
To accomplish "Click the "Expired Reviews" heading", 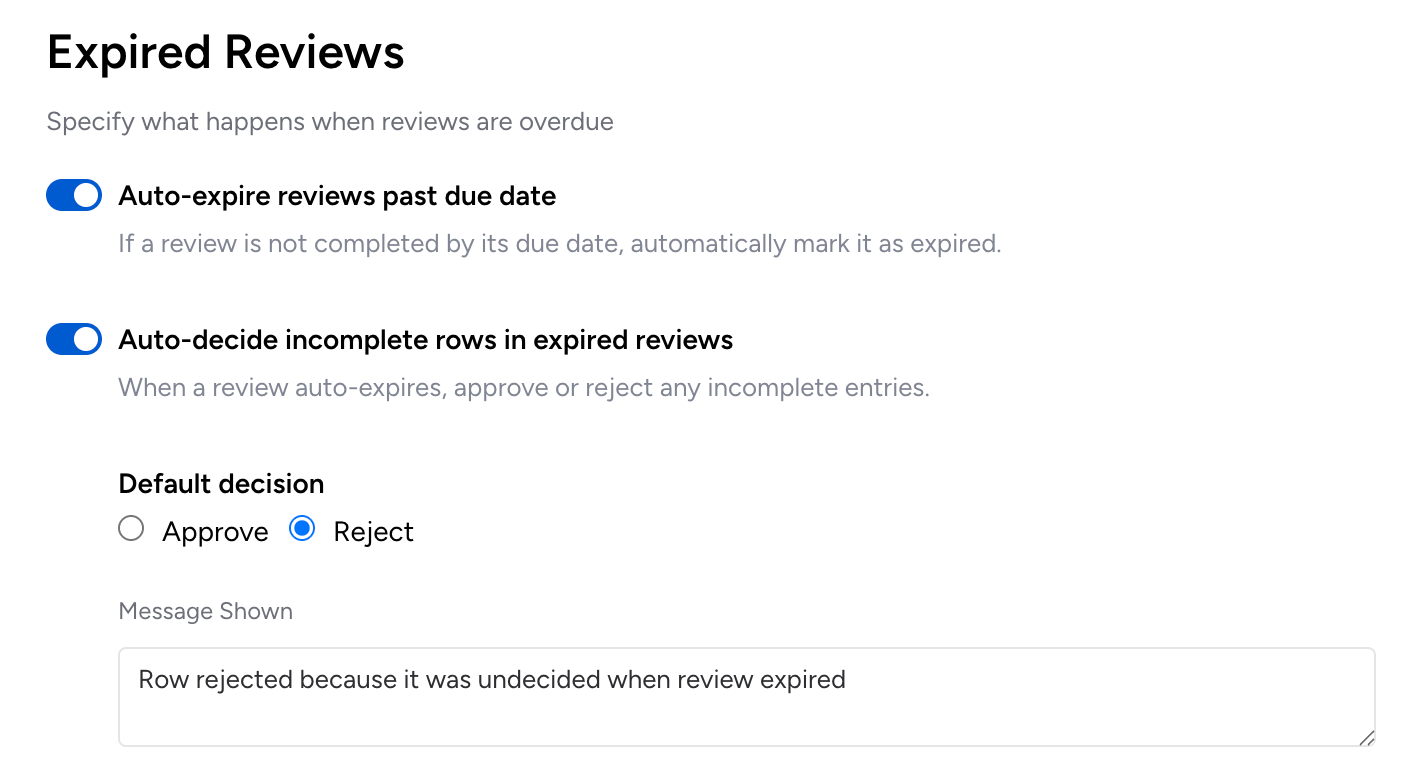I will [226, 52].
